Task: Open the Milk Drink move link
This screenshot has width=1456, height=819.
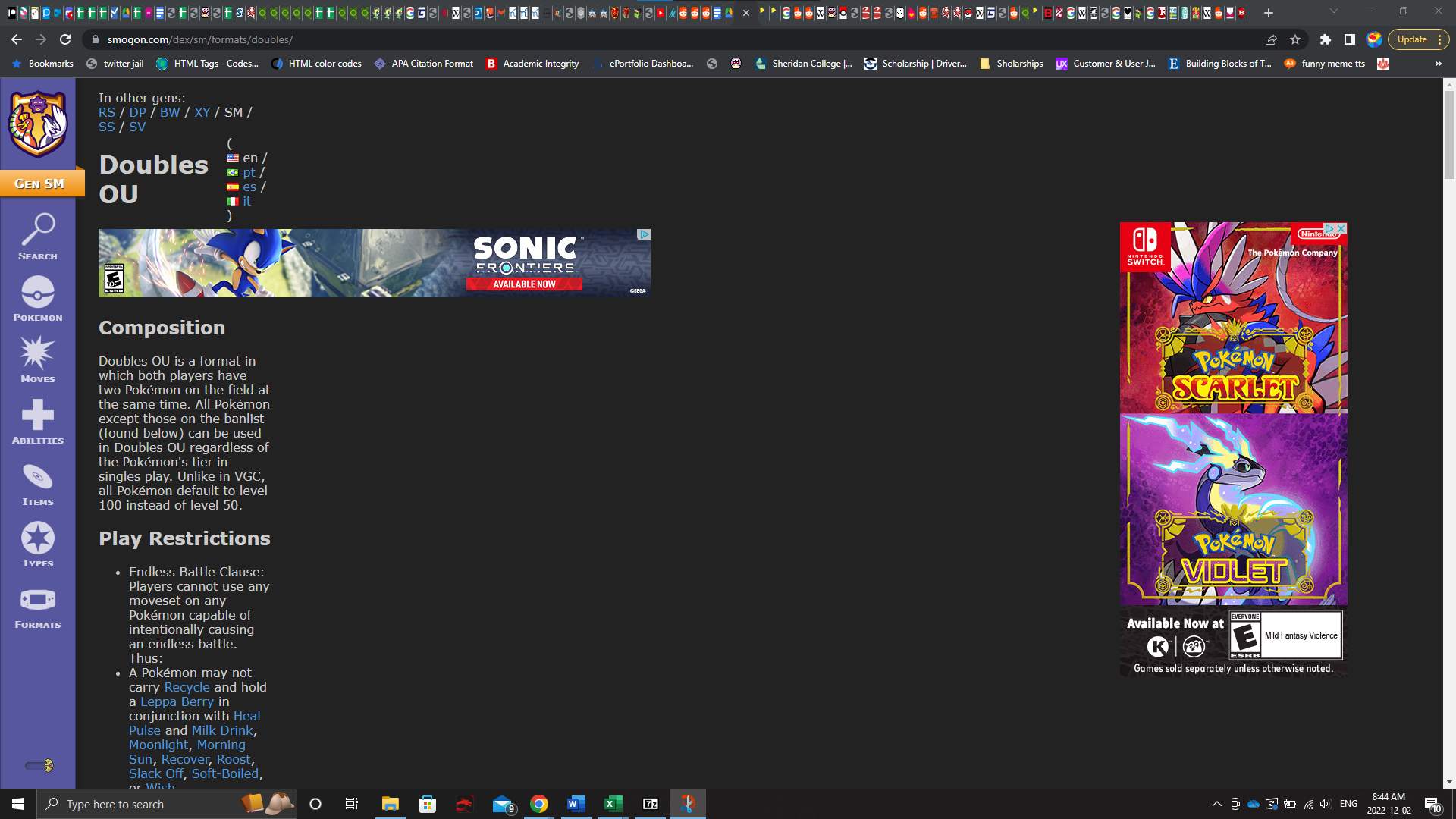Action: point(222,730)
